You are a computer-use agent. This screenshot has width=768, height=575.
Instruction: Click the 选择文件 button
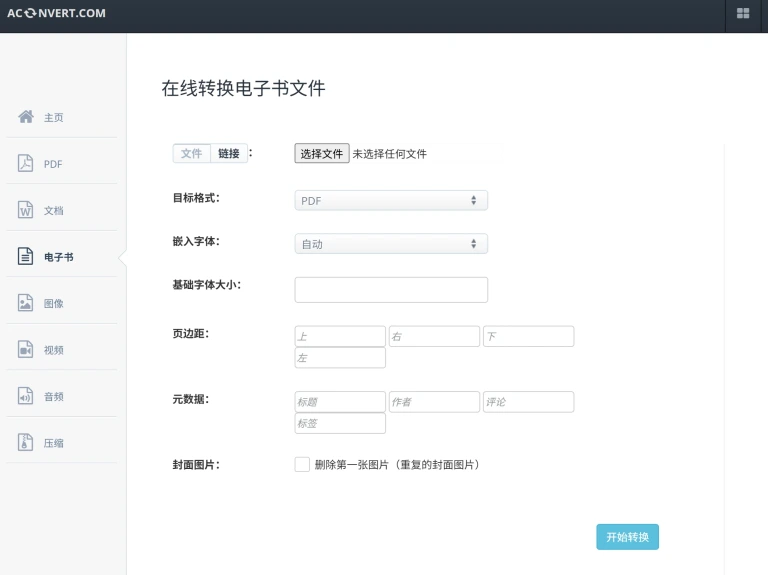pyautogui.click(x=322, y=154)
